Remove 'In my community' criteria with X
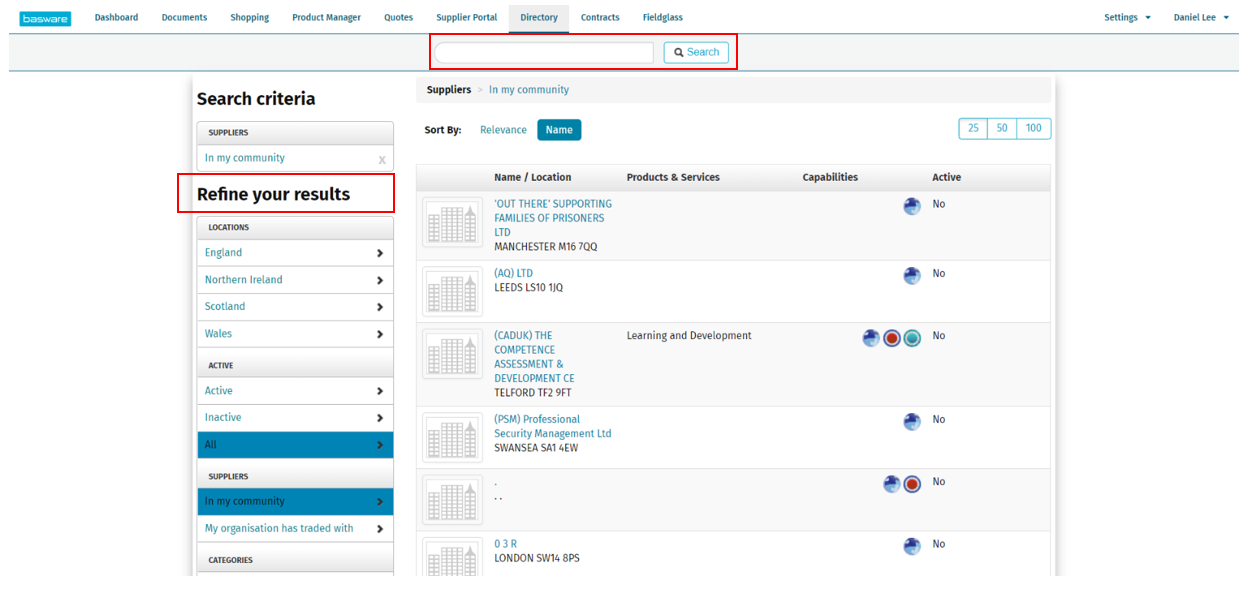This screenshot has width=1249, height=592. pyautogui.click(x=381, y=160)
